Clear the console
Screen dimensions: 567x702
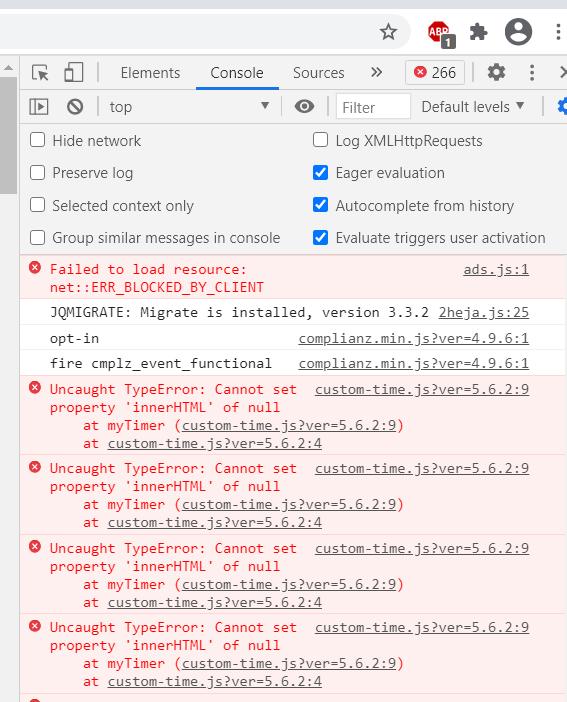tap(75, 107)
